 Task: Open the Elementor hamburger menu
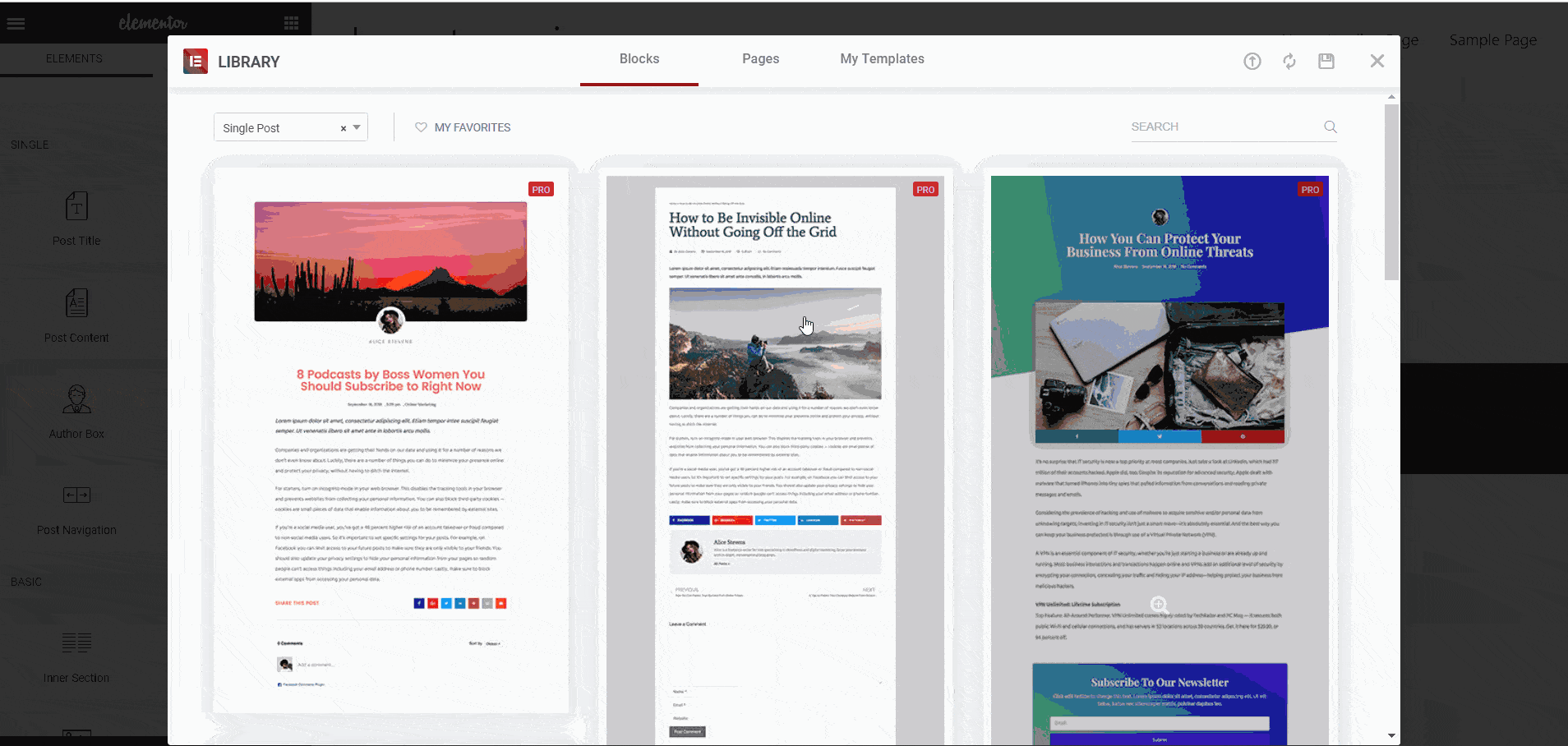tap(16, 23)
